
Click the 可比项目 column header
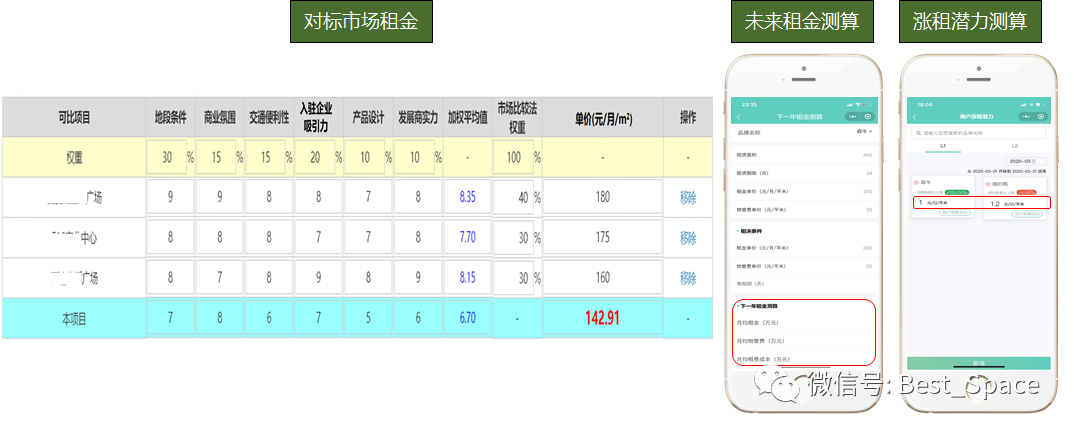tap(74, 118)
